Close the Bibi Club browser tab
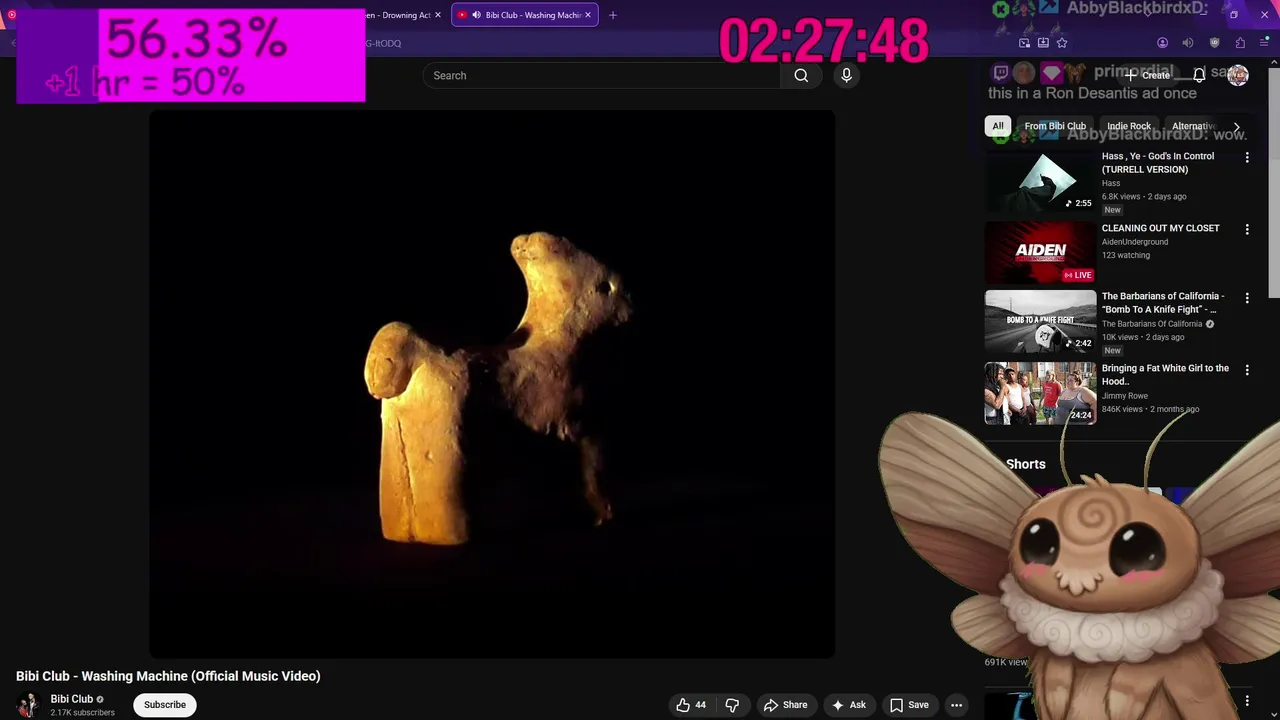Viewport: 1280px width, 720px height. pyautogui.click(x=588, y=15)
